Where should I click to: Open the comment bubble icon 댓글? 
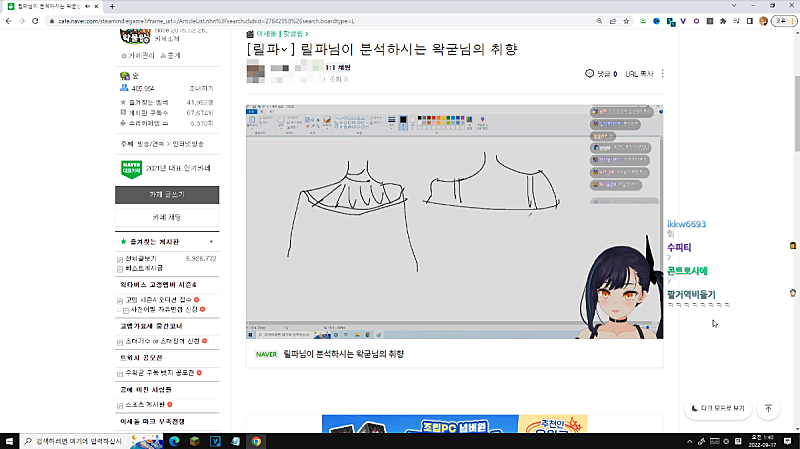[589, 74]
